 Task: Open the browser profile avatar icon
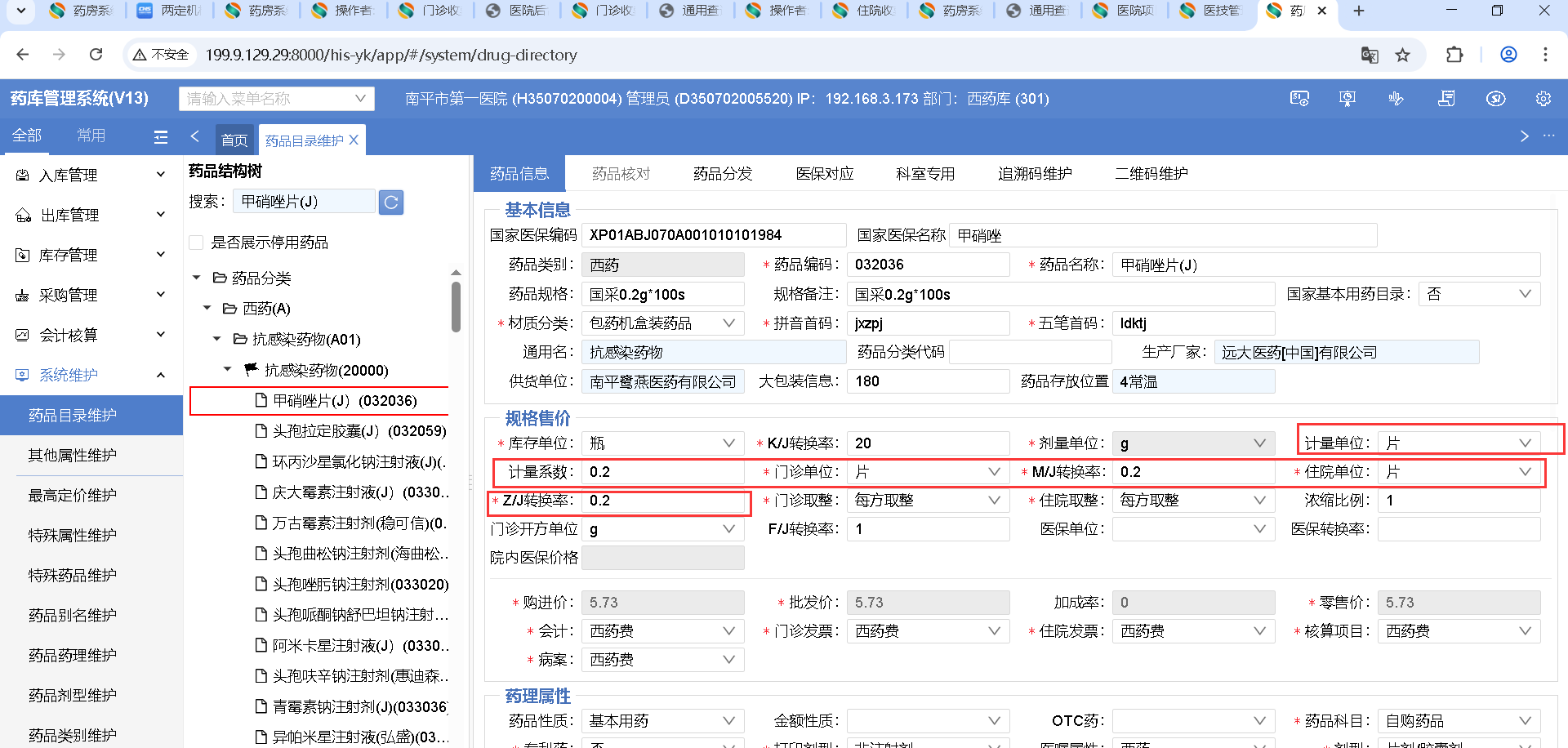(x=1508, y=55)
